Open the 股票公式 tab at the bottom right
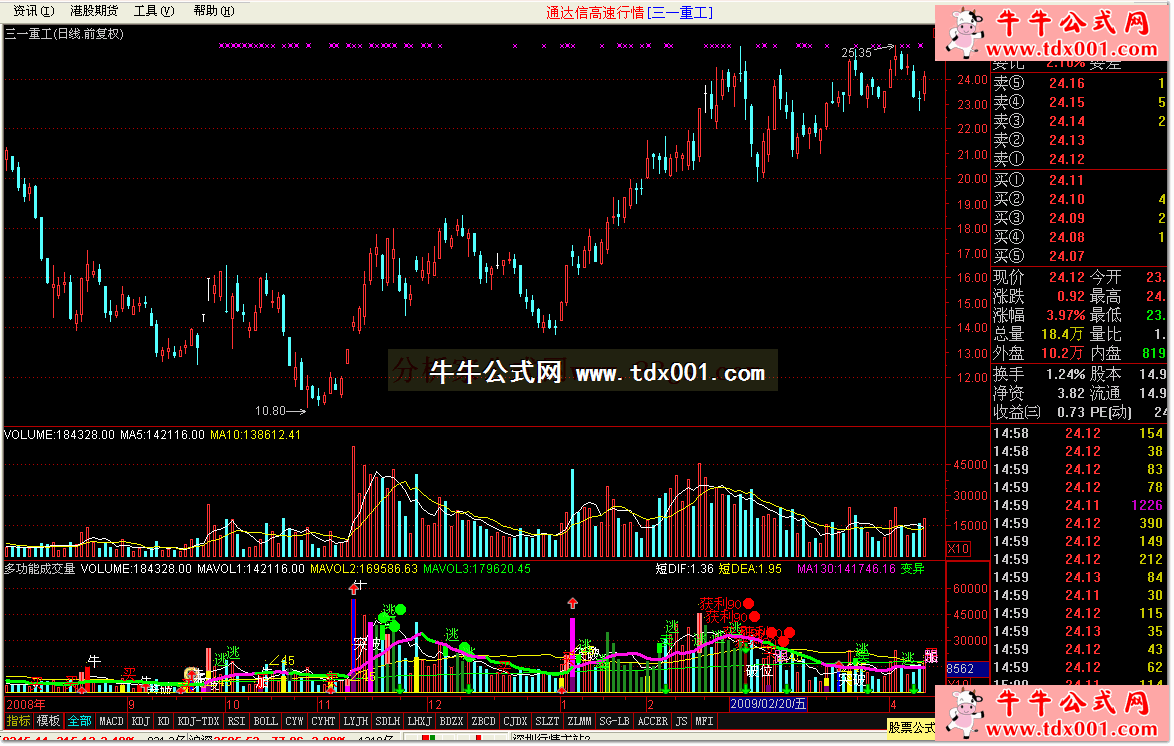The height and width of the screenshot is (746, 1174). pyautogui.click(x=911, y=727)
